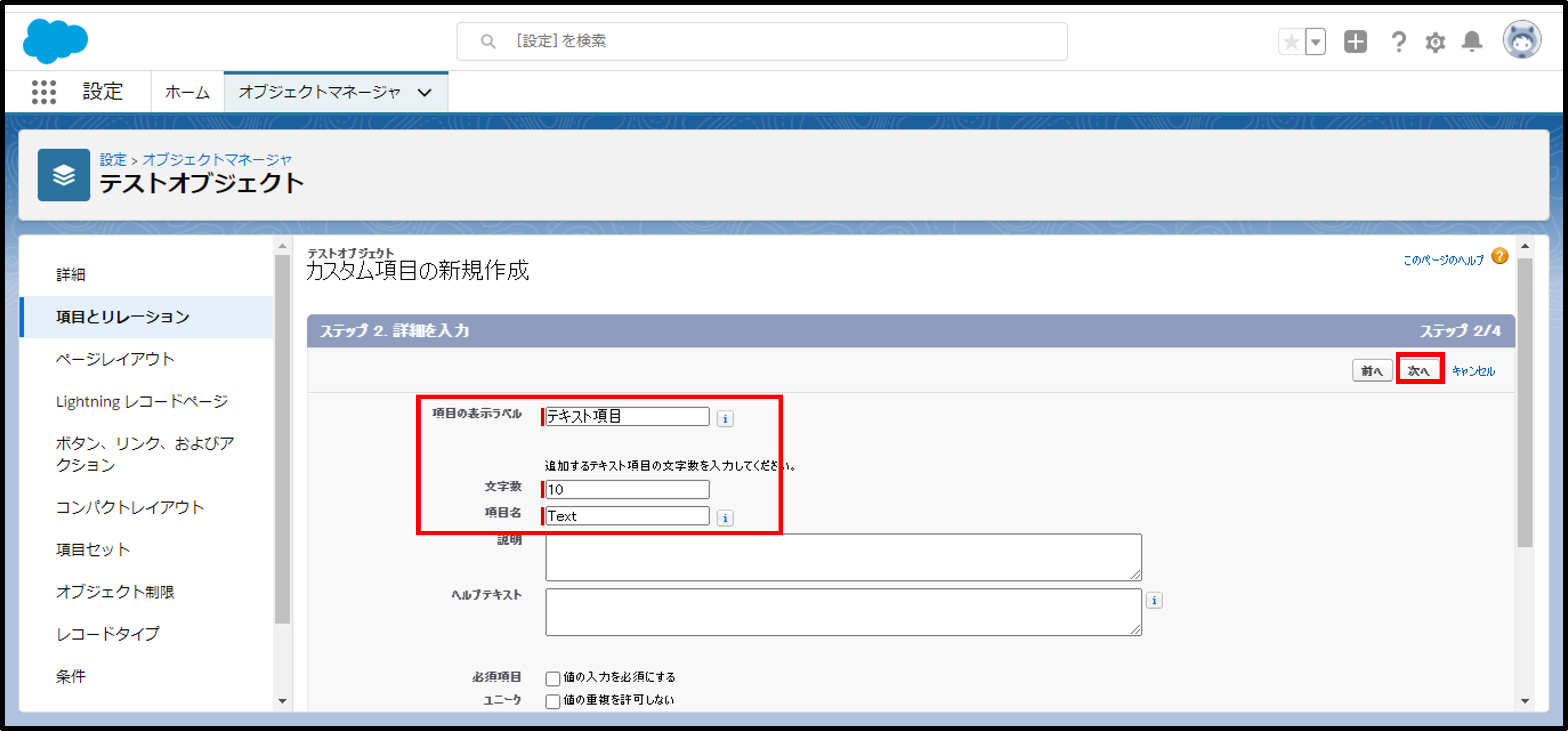Expand the favorites list dropdown arrow

[x=1315, y=42]
